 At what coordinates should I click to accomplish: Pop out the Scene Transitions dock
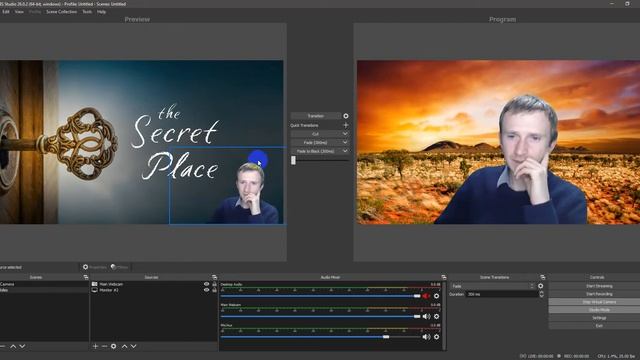point(542,277)
